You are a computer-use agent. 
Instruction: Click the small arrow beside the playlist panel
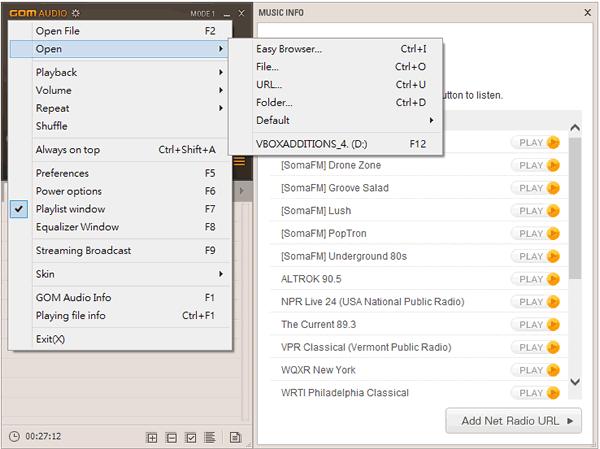click(x=242, y=191)
